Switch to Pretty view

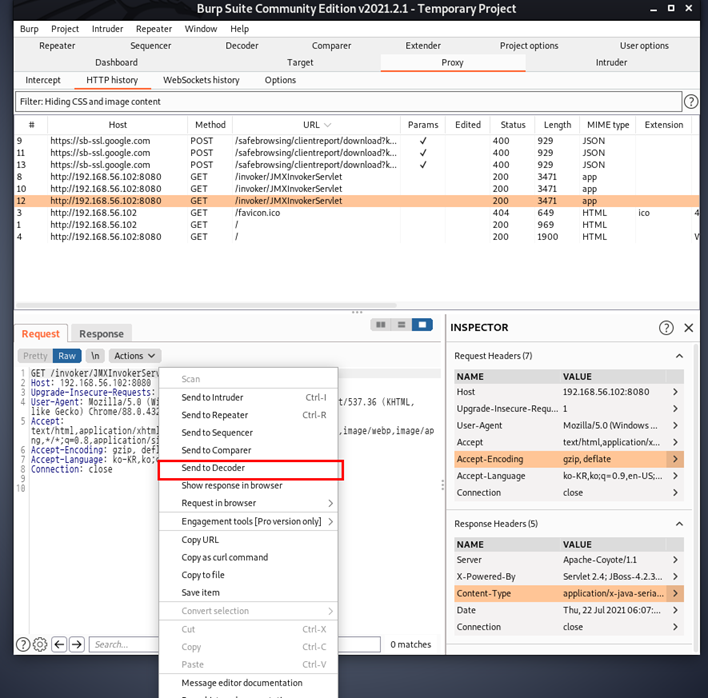pos(35,356)
